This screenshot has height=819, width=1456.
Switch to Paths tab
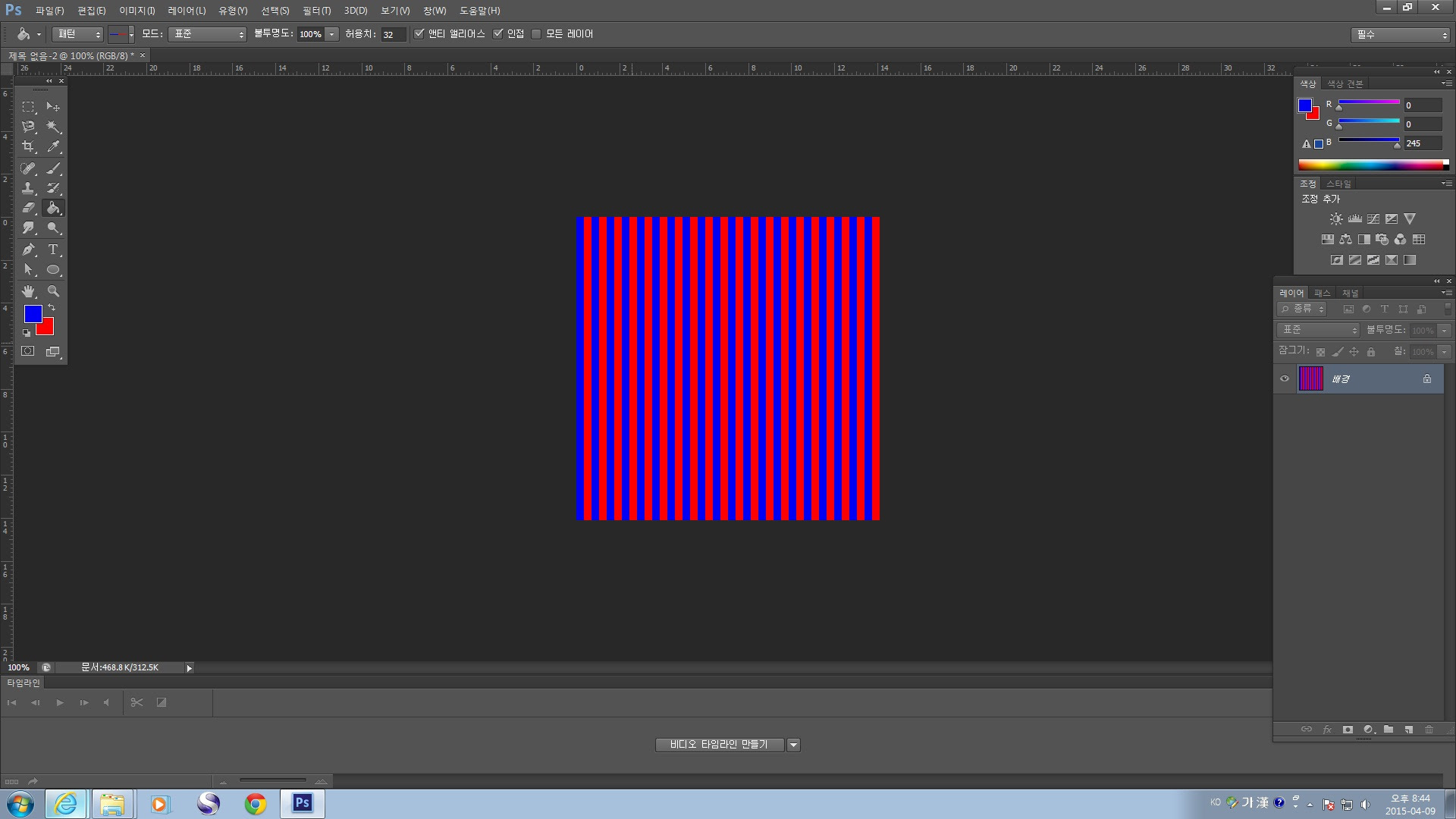[x=1323, y=293]
